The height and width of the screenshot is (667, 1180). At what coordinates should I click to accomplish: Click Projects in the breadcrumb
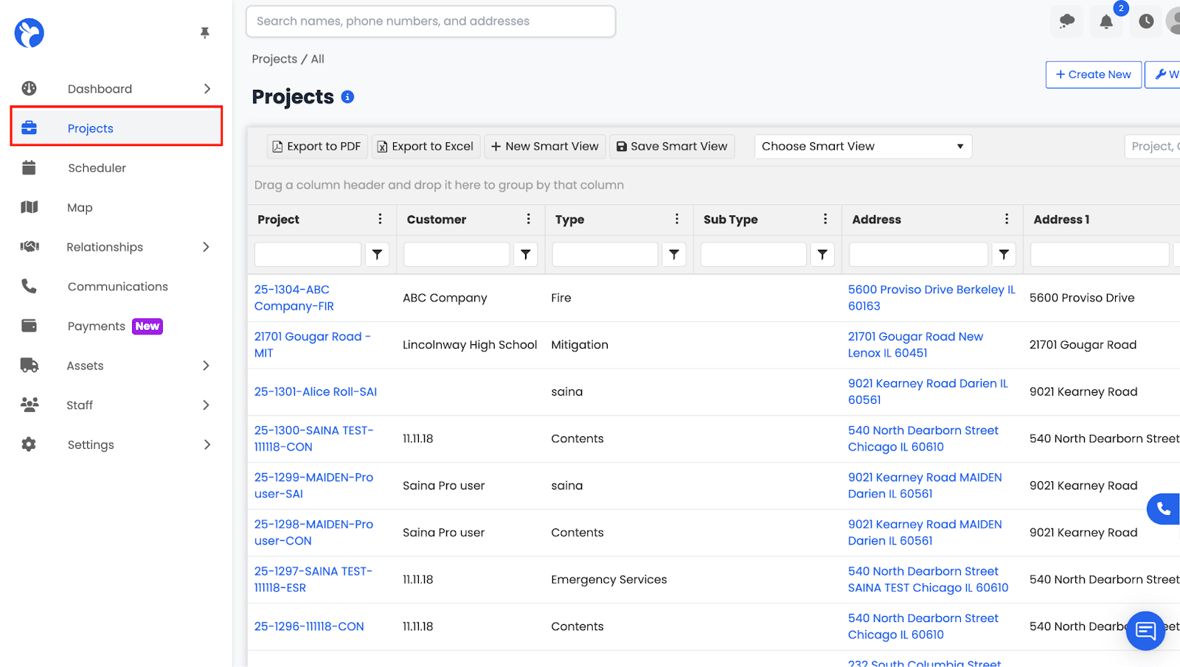click(275, 59)
